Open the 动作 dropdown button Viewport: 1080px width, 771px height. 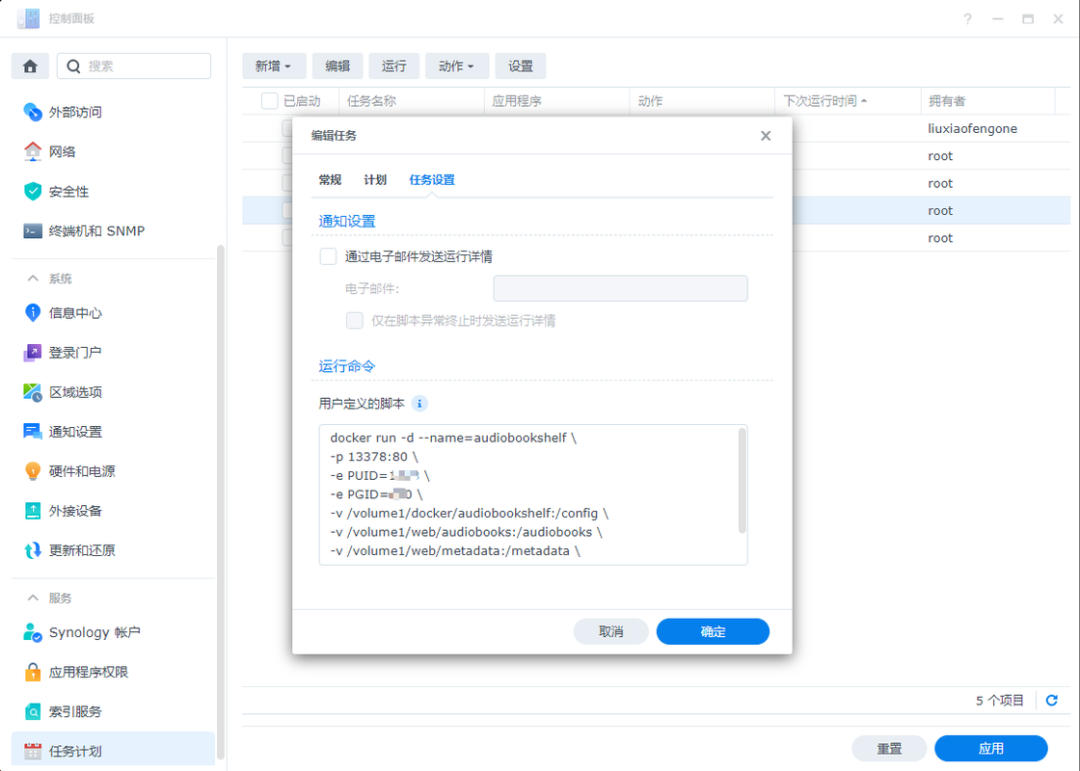coord(456,66)
